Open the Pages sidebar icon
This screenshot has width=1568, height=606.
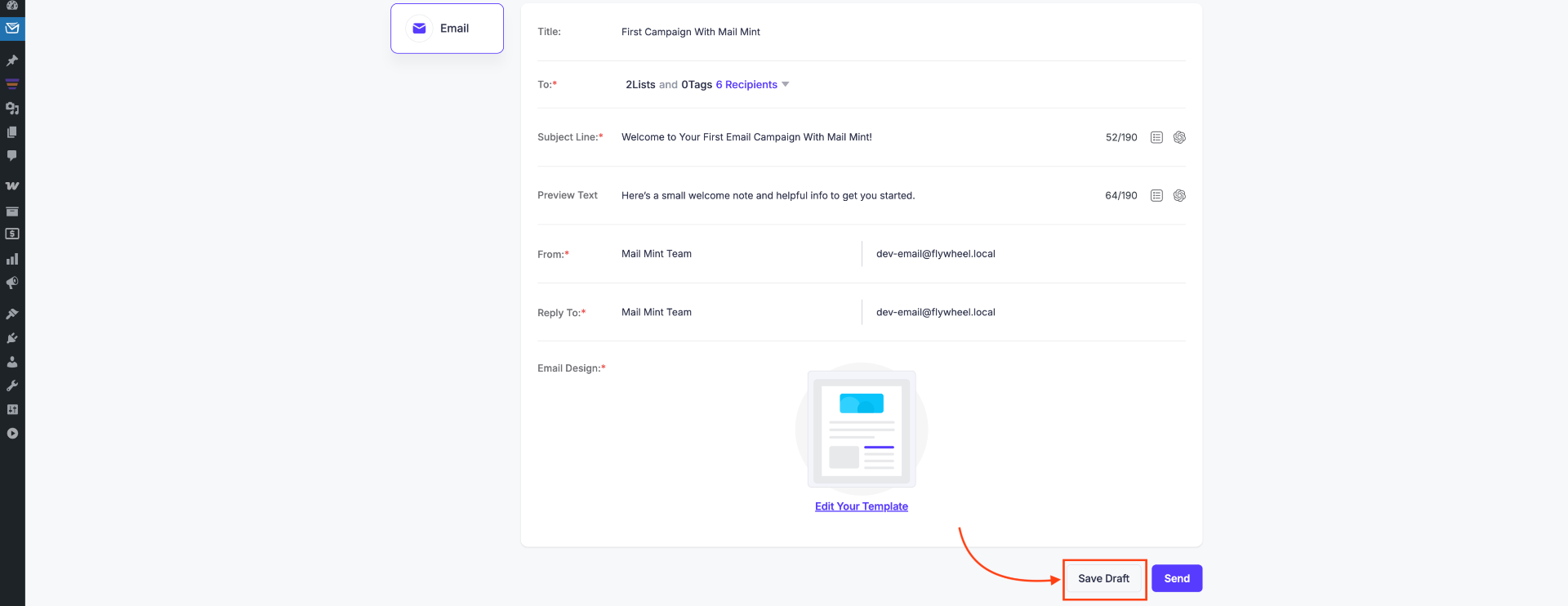[12, 131]
